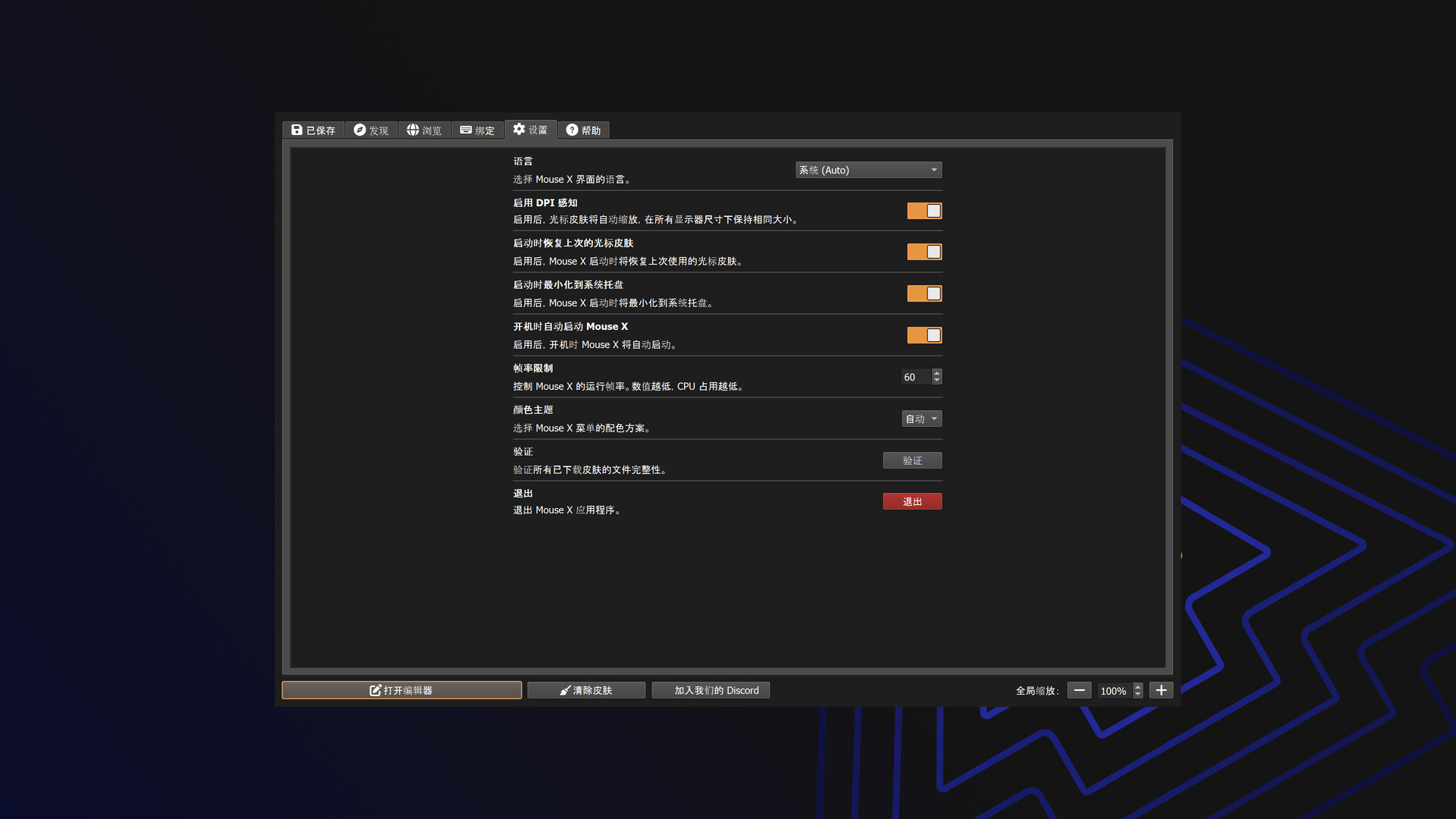The height and width of the screenshot is (819, 1456).
Task: Click the up arrow of the 100% zoom stepper
Action: point(1137,686)
